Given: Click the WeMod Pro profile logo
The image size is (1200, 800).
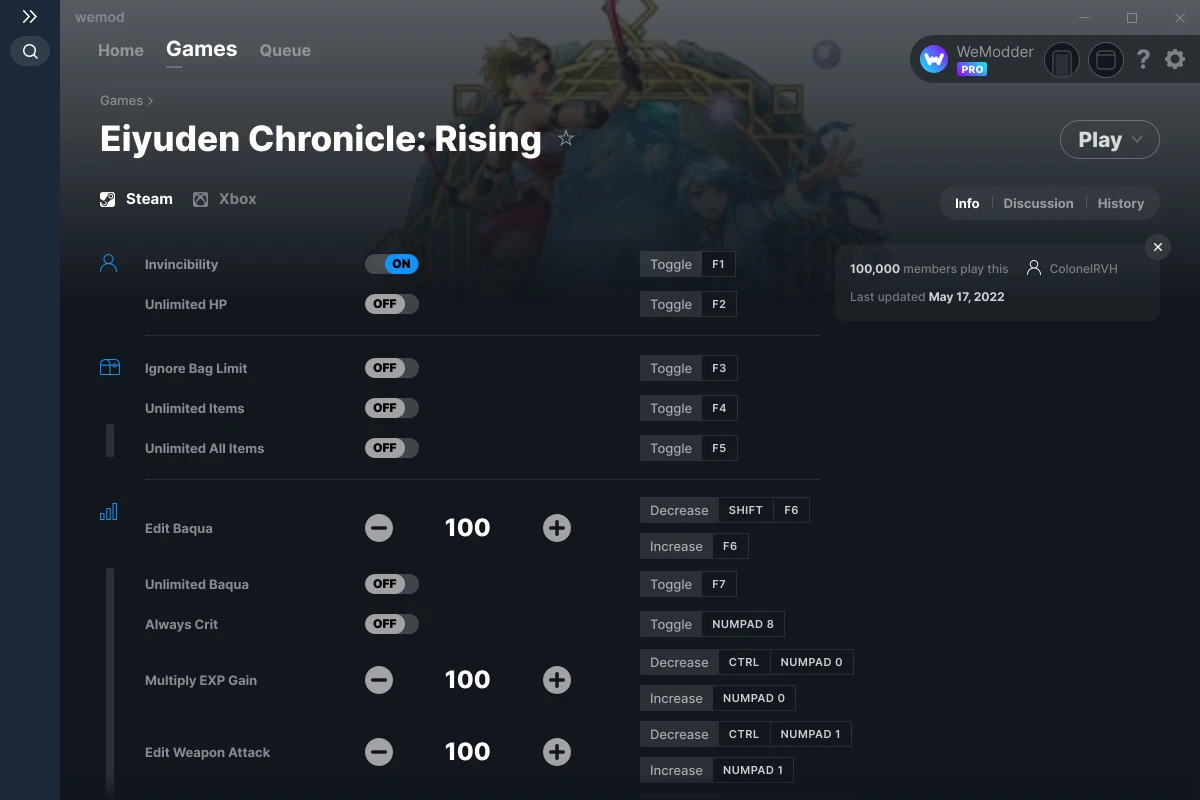Looking at the screenshot, I should (x=933, y=58).
